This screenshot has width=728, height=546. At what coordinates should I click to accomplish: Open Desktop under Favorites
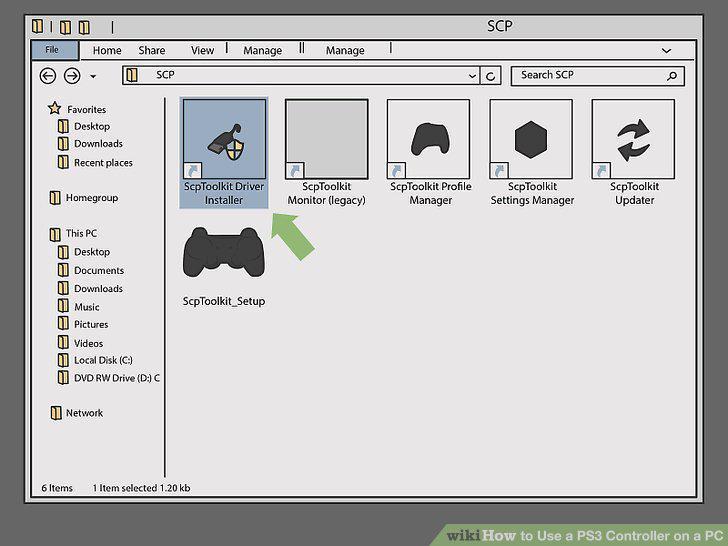[x=92, y=126]
